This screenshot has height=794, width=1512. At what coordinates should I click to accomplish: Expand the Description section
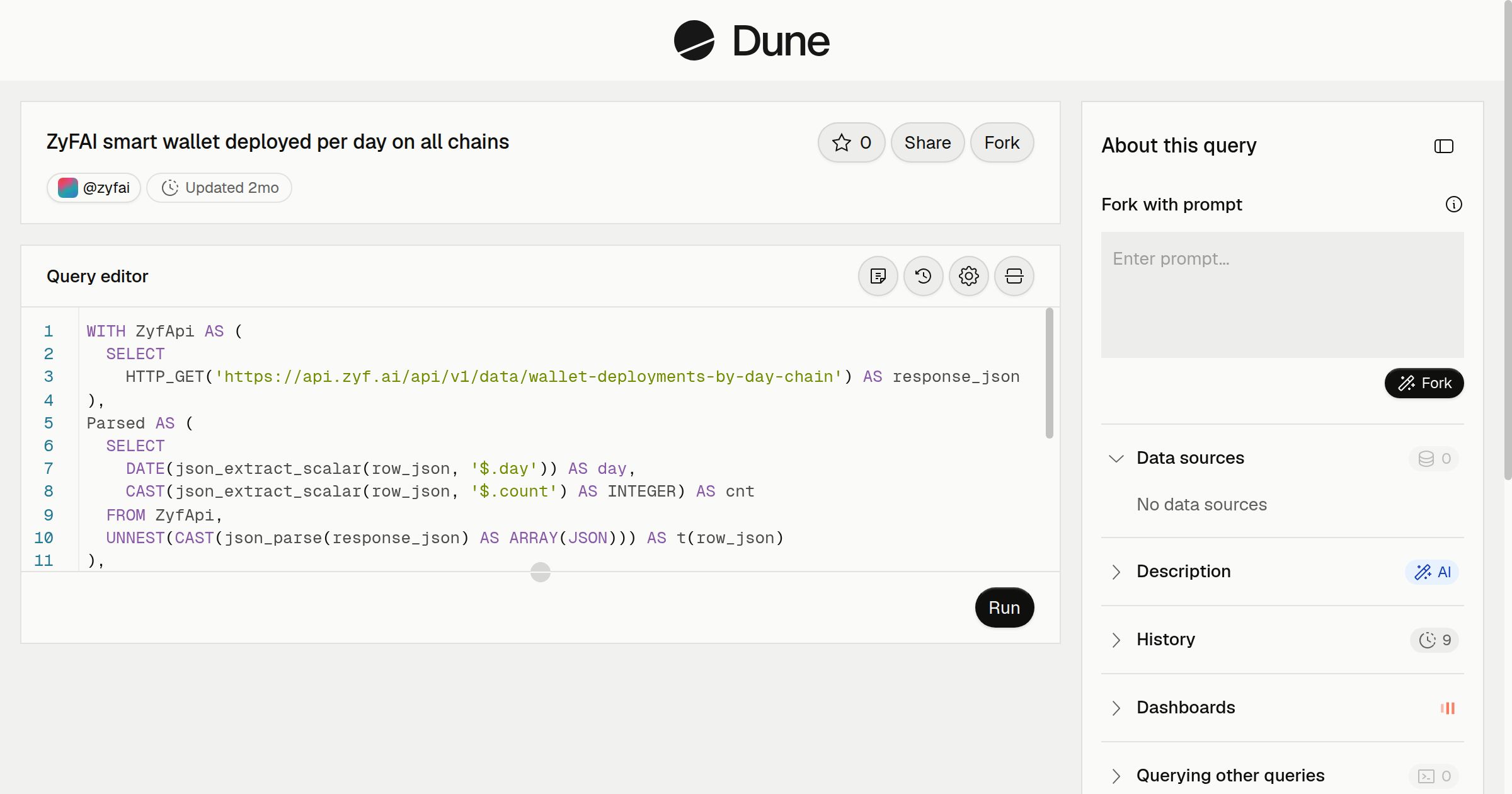tap(1116, 572)
